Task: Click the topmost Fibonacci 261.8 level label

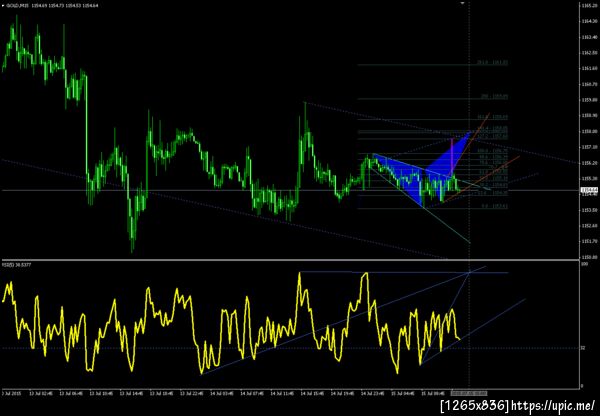Action: [492, 62]
